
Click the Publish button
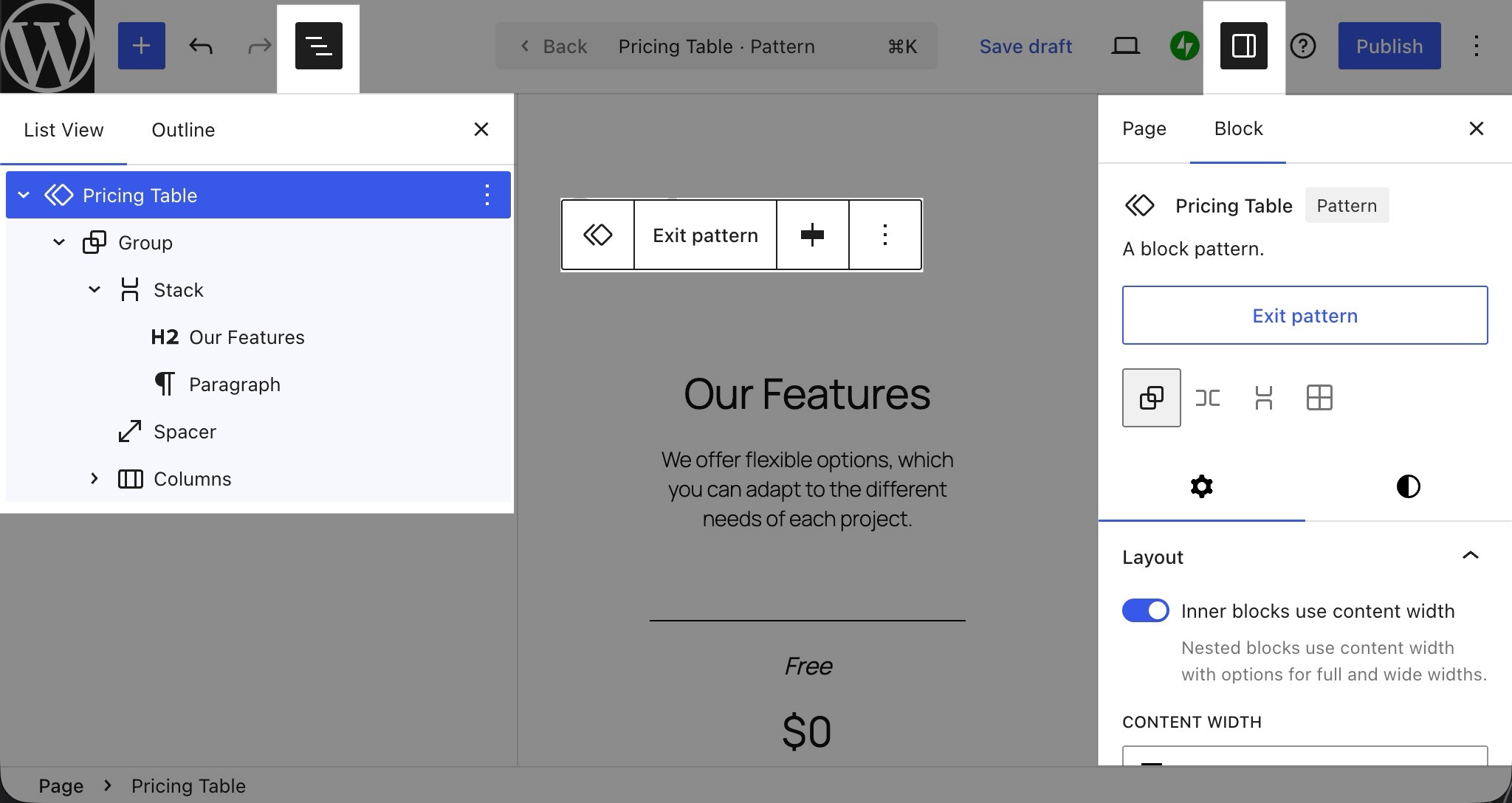coord(1389,46)
